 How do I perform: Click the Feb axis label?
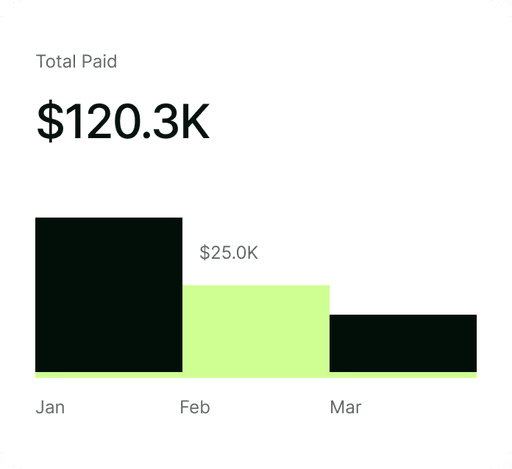click(195, 407)
